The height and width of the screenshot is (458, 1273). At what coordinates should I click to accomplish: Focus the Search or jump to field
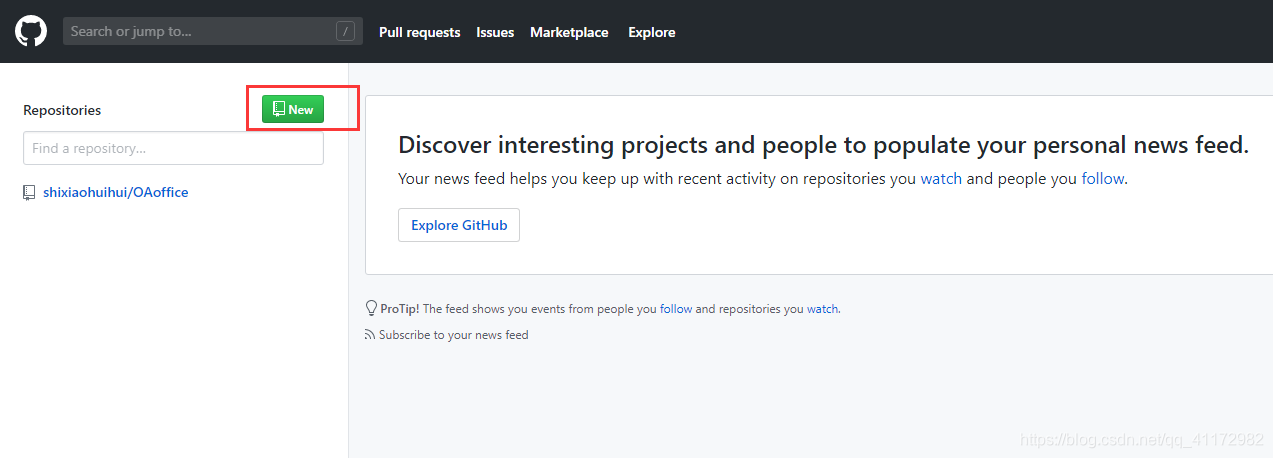click(213, 31)
